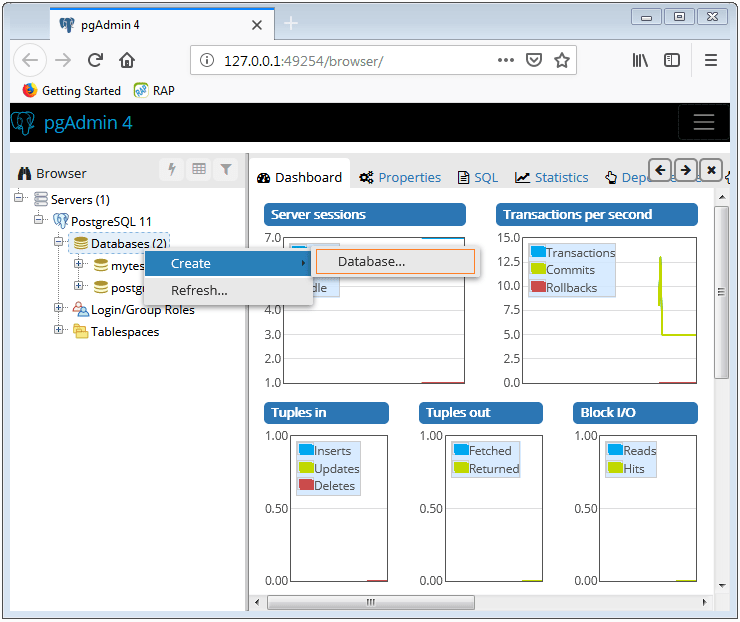The image size is (740, 622).
Task: Select Refresh... in the context menu
Action: coord(228,290)
